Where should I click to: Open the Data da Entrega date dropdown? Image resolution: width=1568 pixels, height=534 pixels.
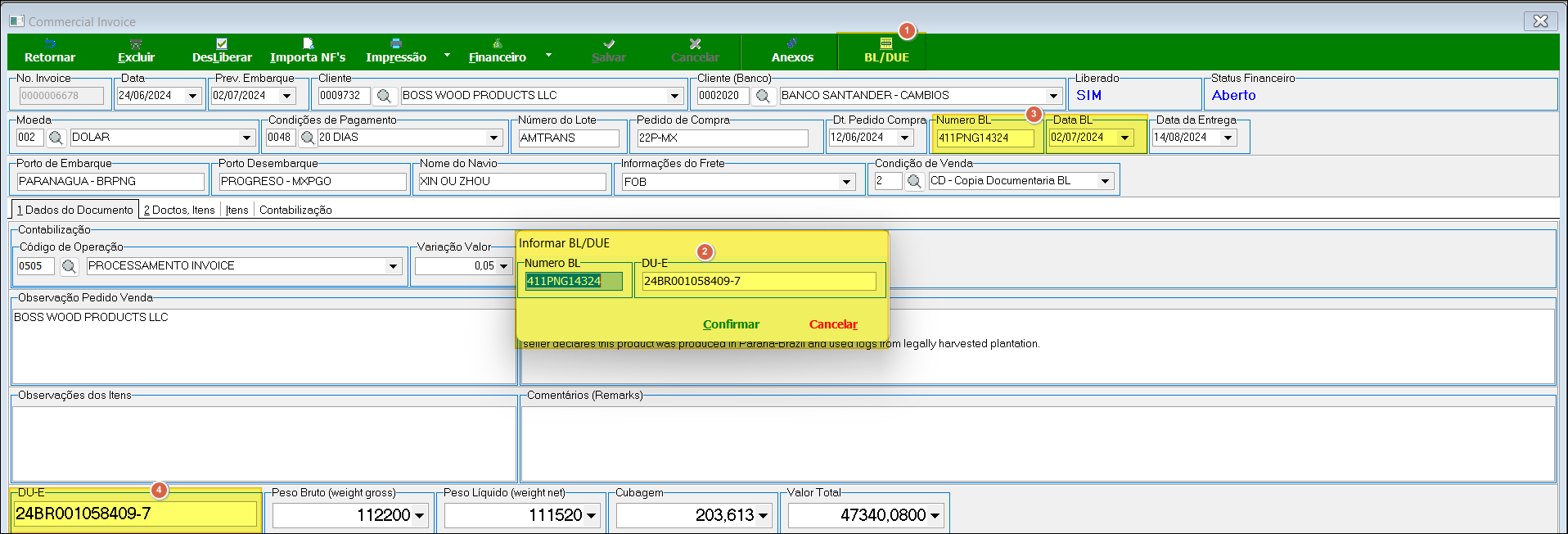(1228, 138)
